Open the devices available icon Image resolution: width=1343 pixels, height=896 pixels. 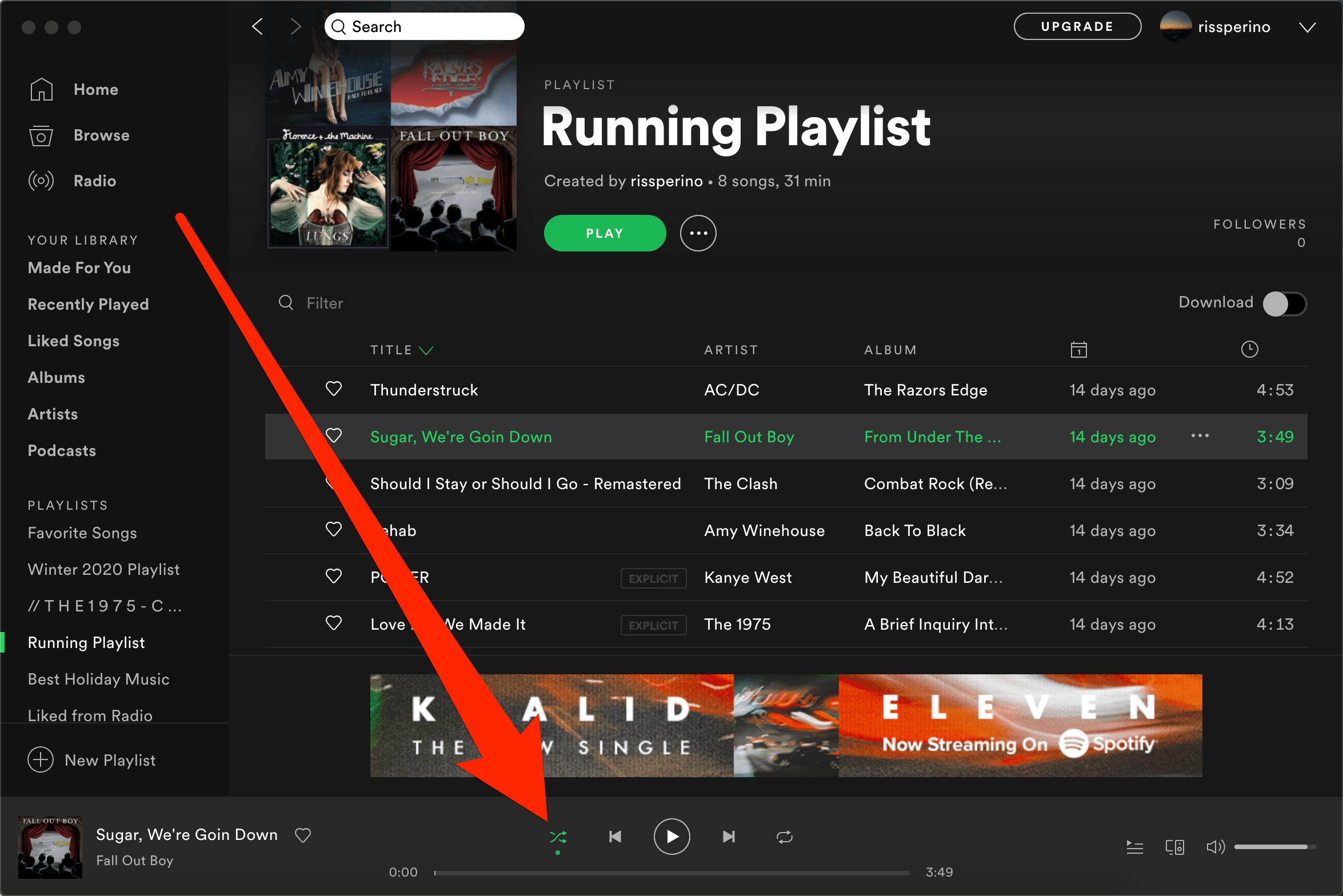click(x=1174, y=847)
